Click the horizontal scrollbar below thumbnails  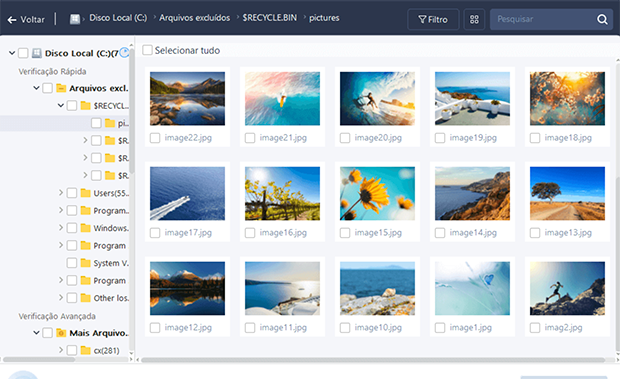[373, 360]
